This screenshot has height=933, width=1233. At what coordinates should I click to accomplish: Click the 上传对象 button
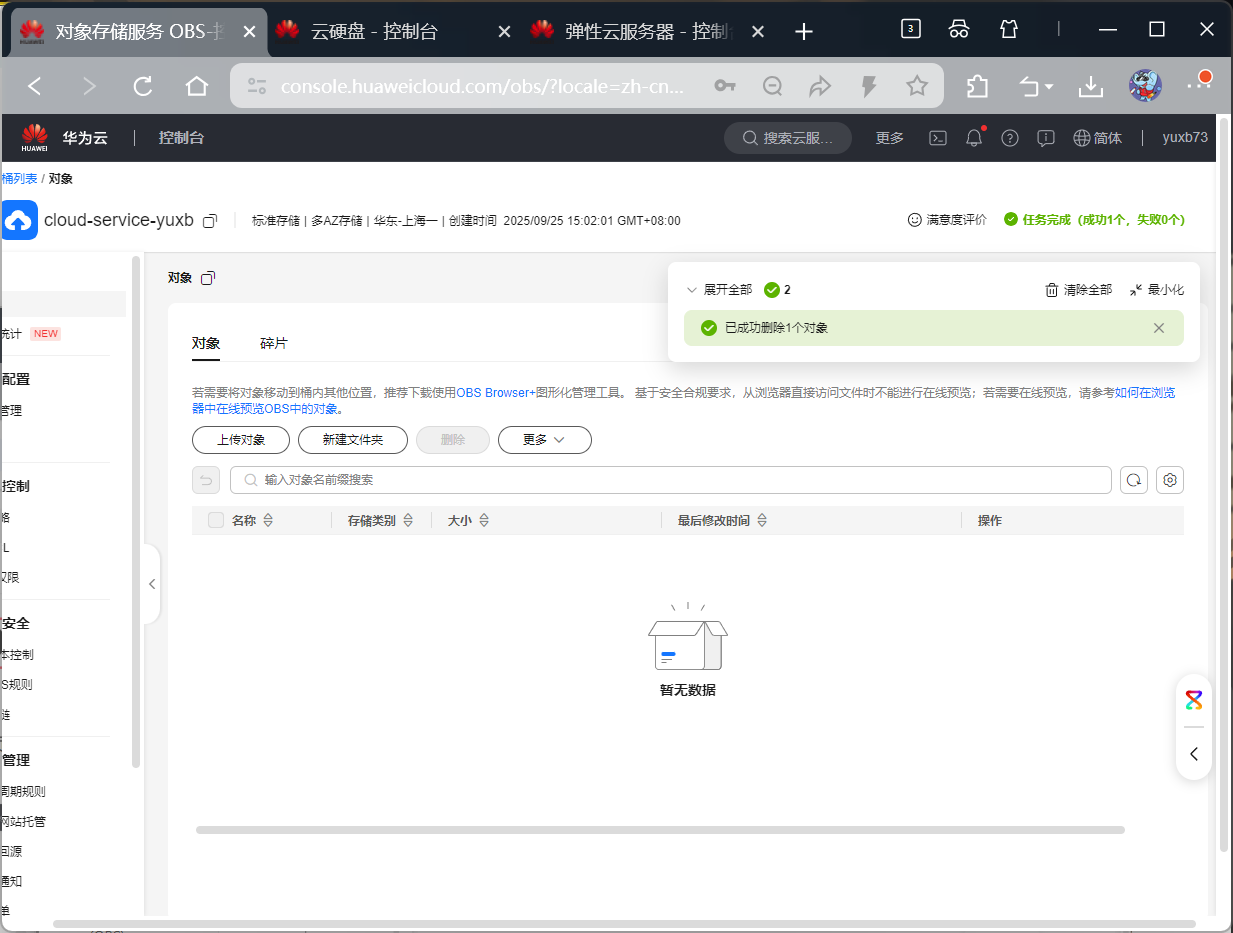point(241,440)
